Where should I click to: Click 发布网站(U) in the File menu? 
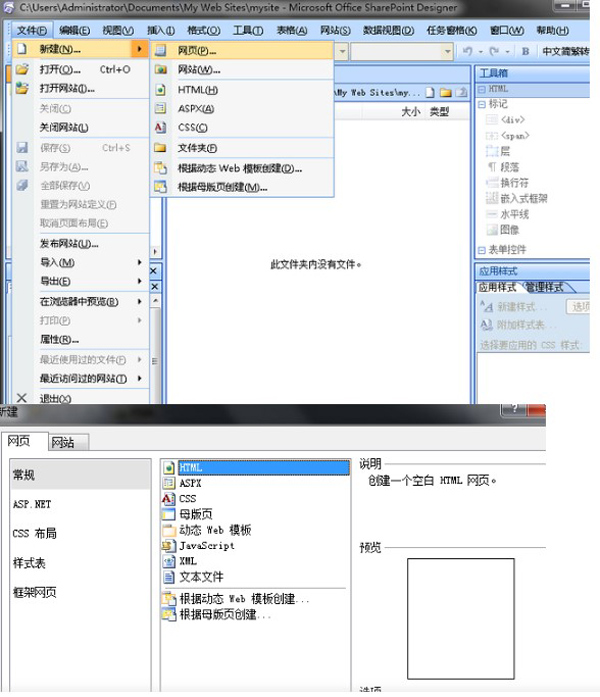pos(68,243)
